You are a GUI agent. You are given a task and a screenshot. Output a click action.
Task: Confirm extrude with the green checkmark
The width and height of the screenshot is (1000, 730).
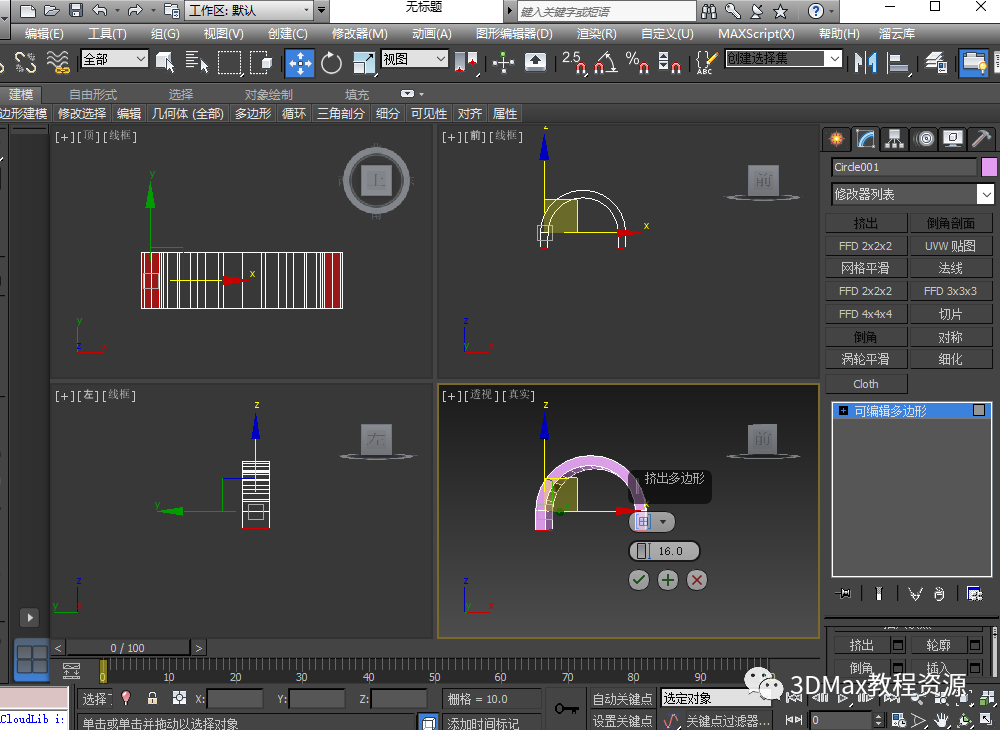tap(639, 580)
